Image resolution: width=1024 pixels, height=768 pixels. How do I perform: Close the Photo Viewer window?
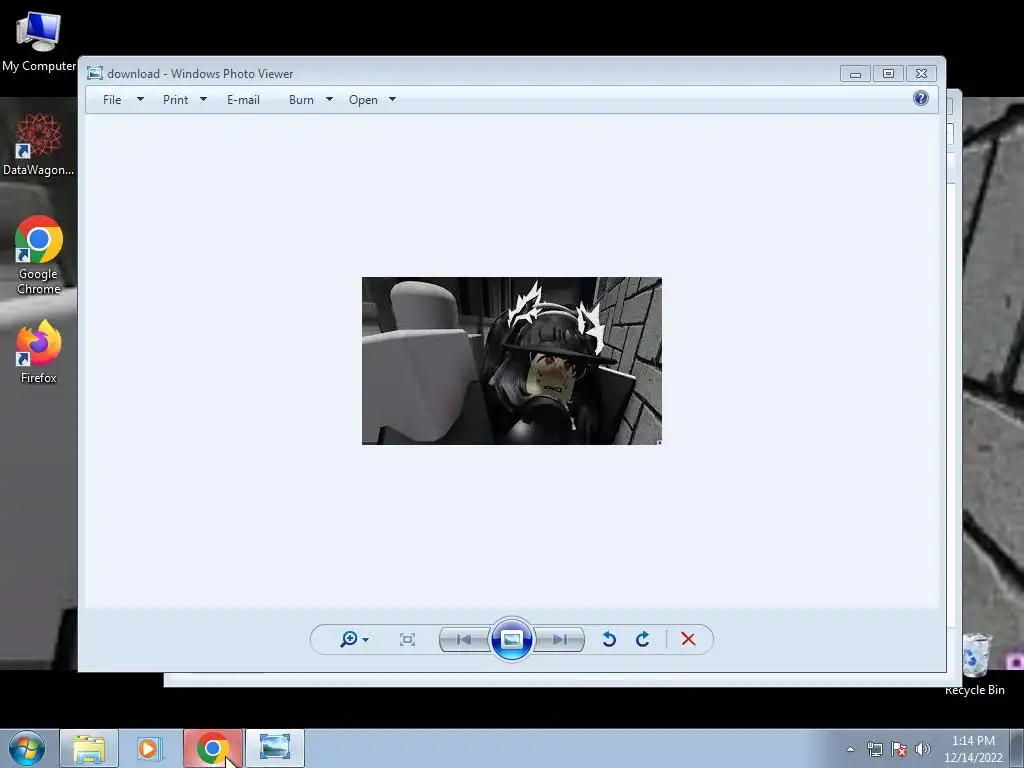(x=921, y=74)
